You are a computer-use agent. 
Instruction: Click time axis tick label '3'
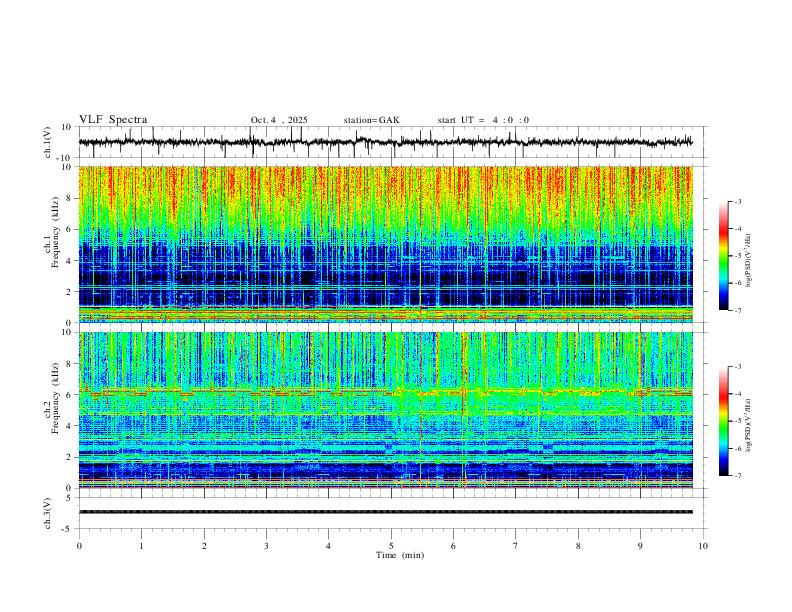pyautogui.click(x=266, y=546)
